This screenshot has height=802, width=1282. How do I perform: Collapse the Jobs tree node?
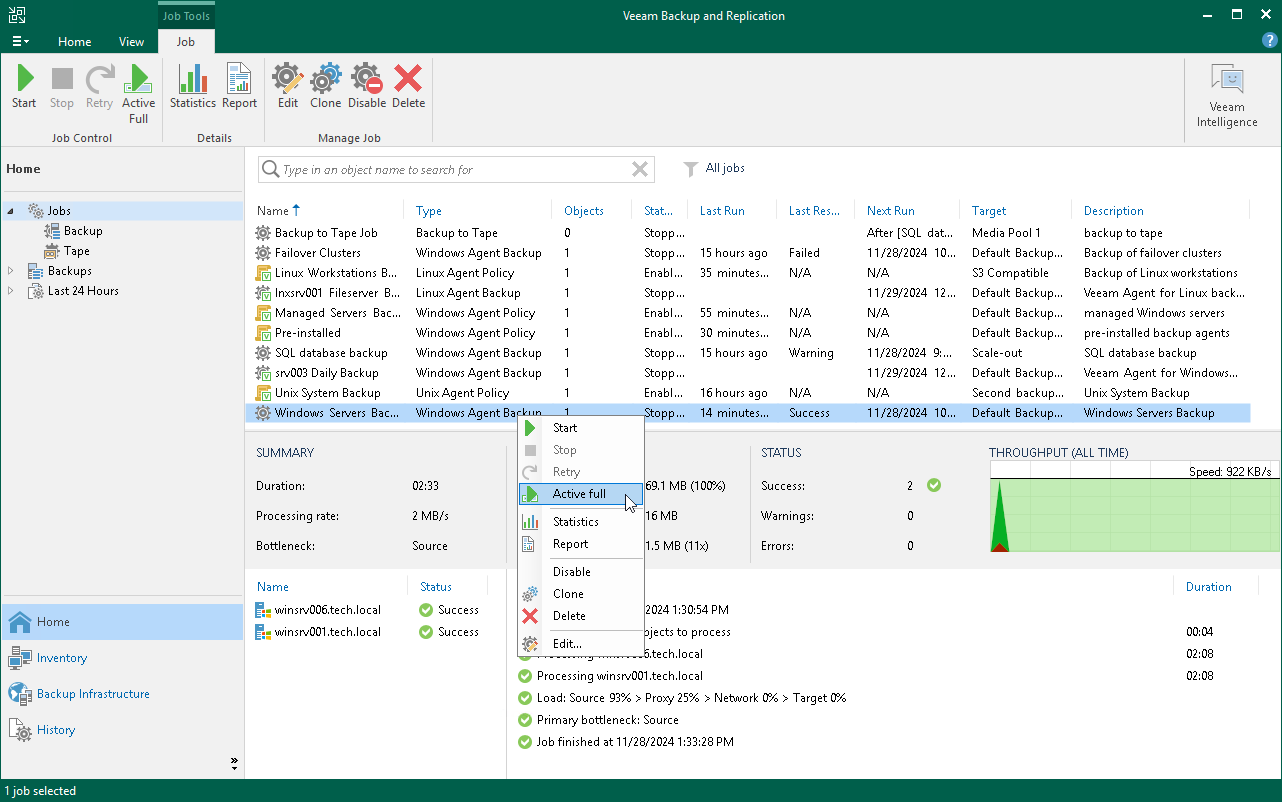click(11, 211)
